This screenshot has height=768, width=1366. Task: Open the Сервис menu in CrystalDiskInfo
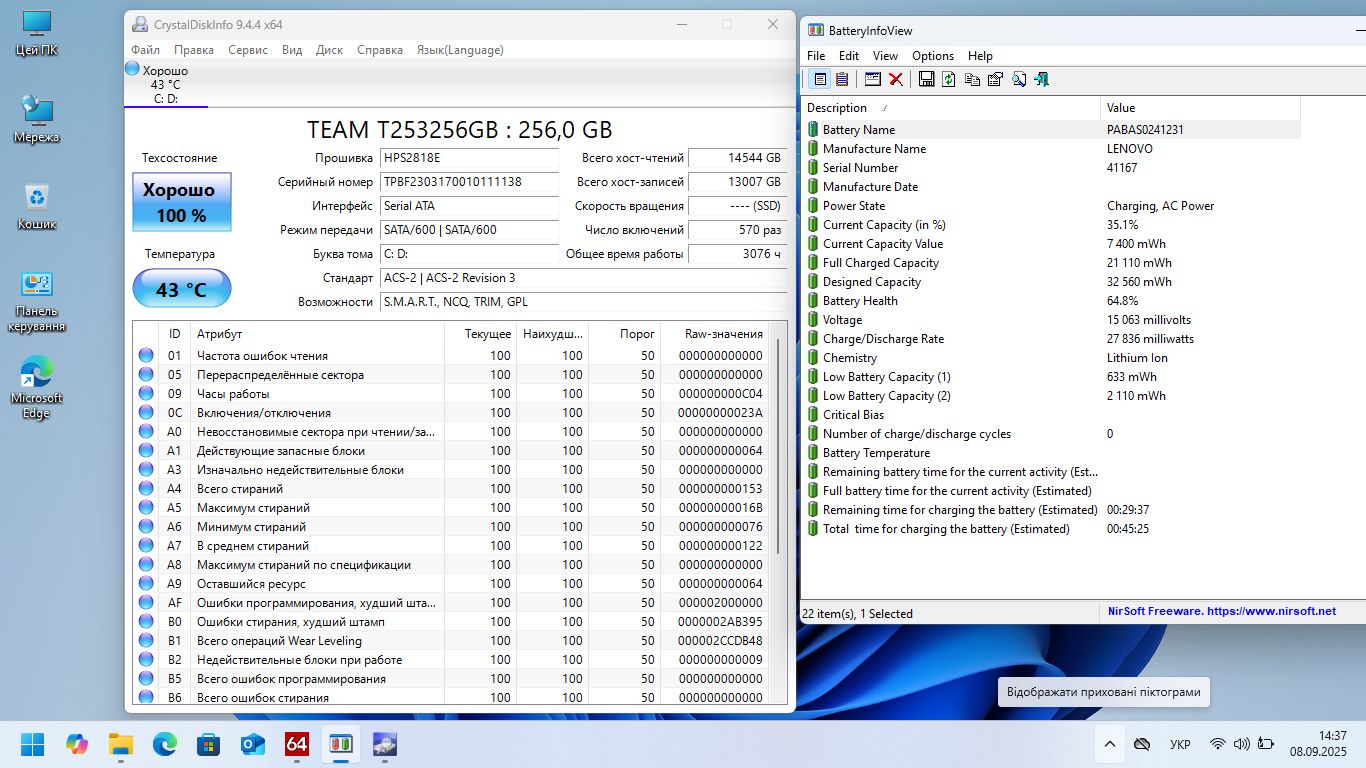tap(248, 50)
